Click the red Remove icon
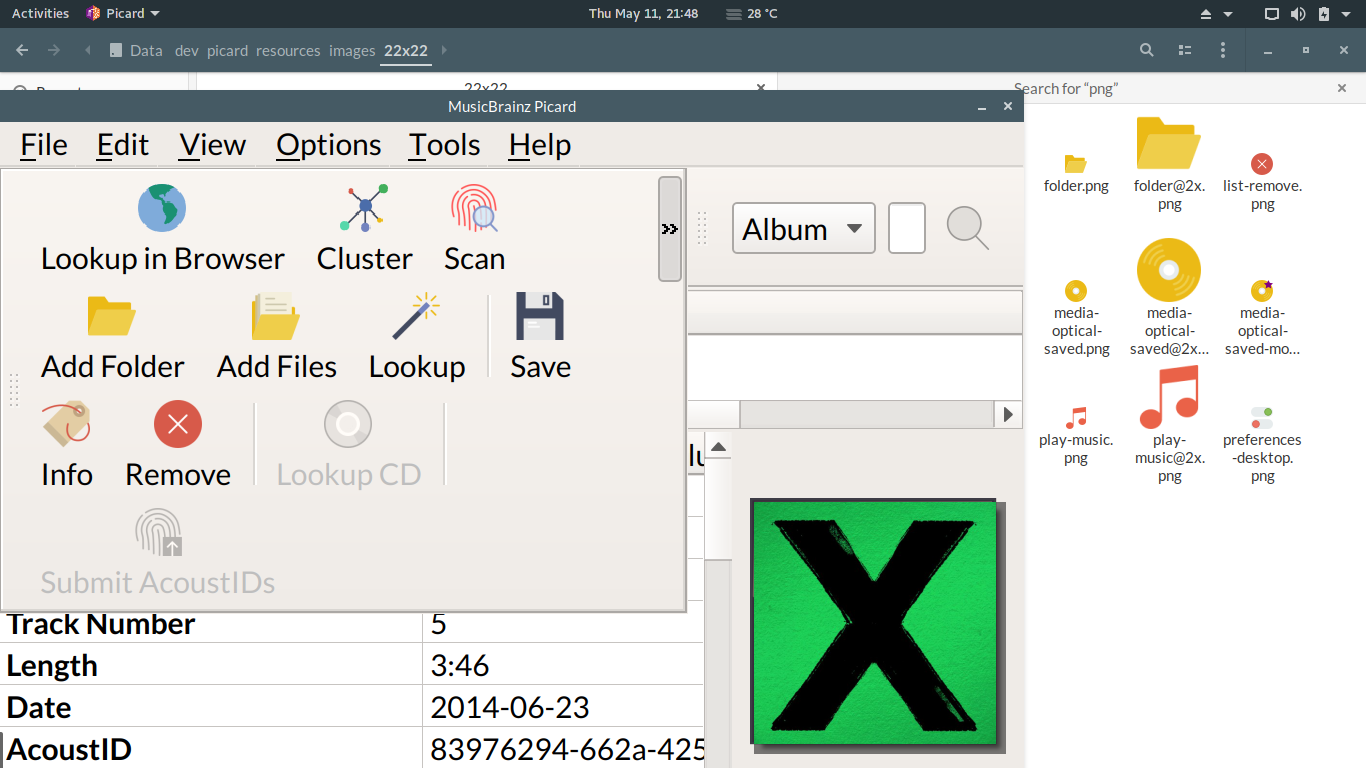 pyautogui.click(x=178, y=424)
